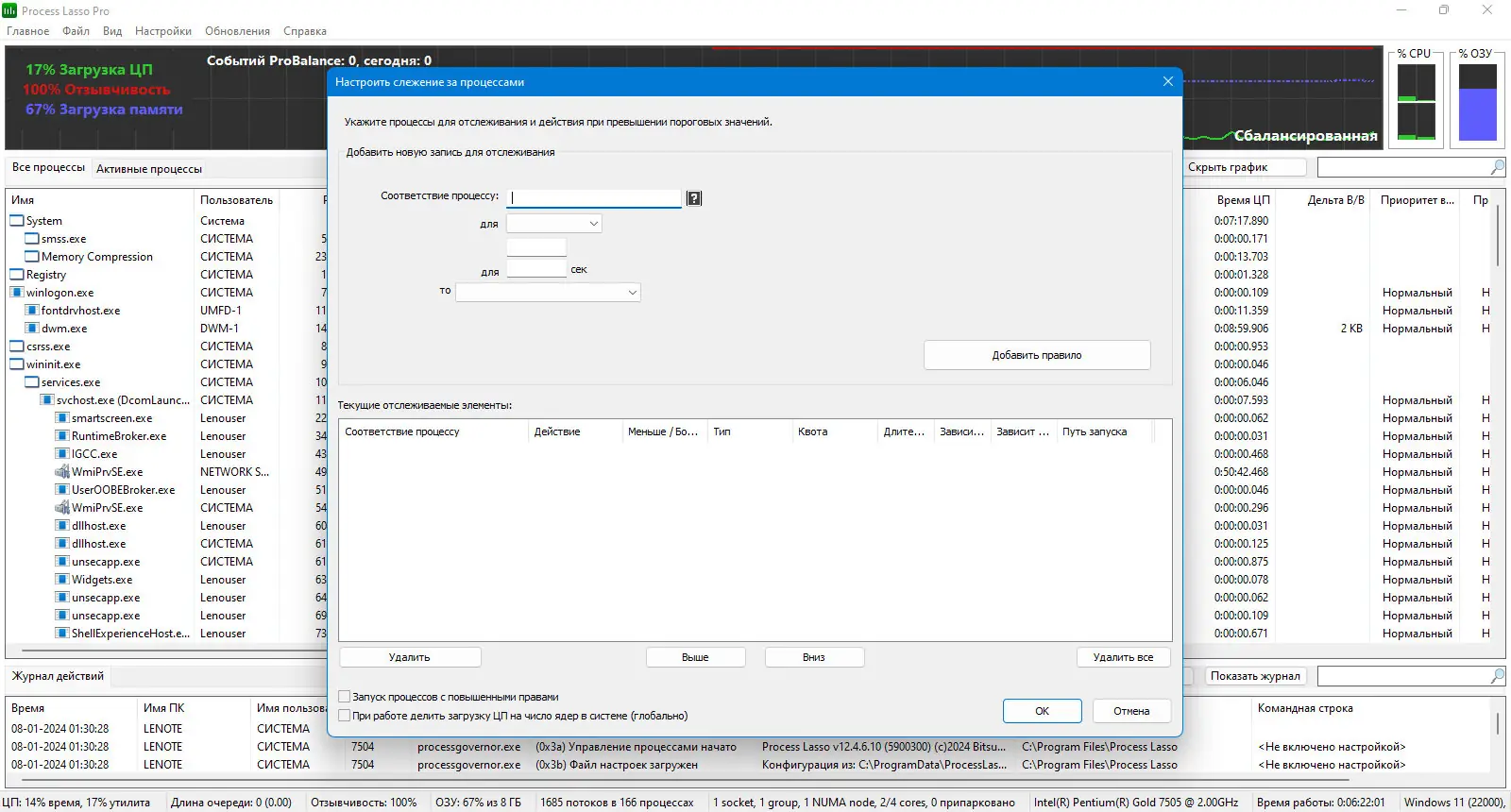Click the Скрыть график button
The image size is (1511, 812).
tap(1246, 167)
